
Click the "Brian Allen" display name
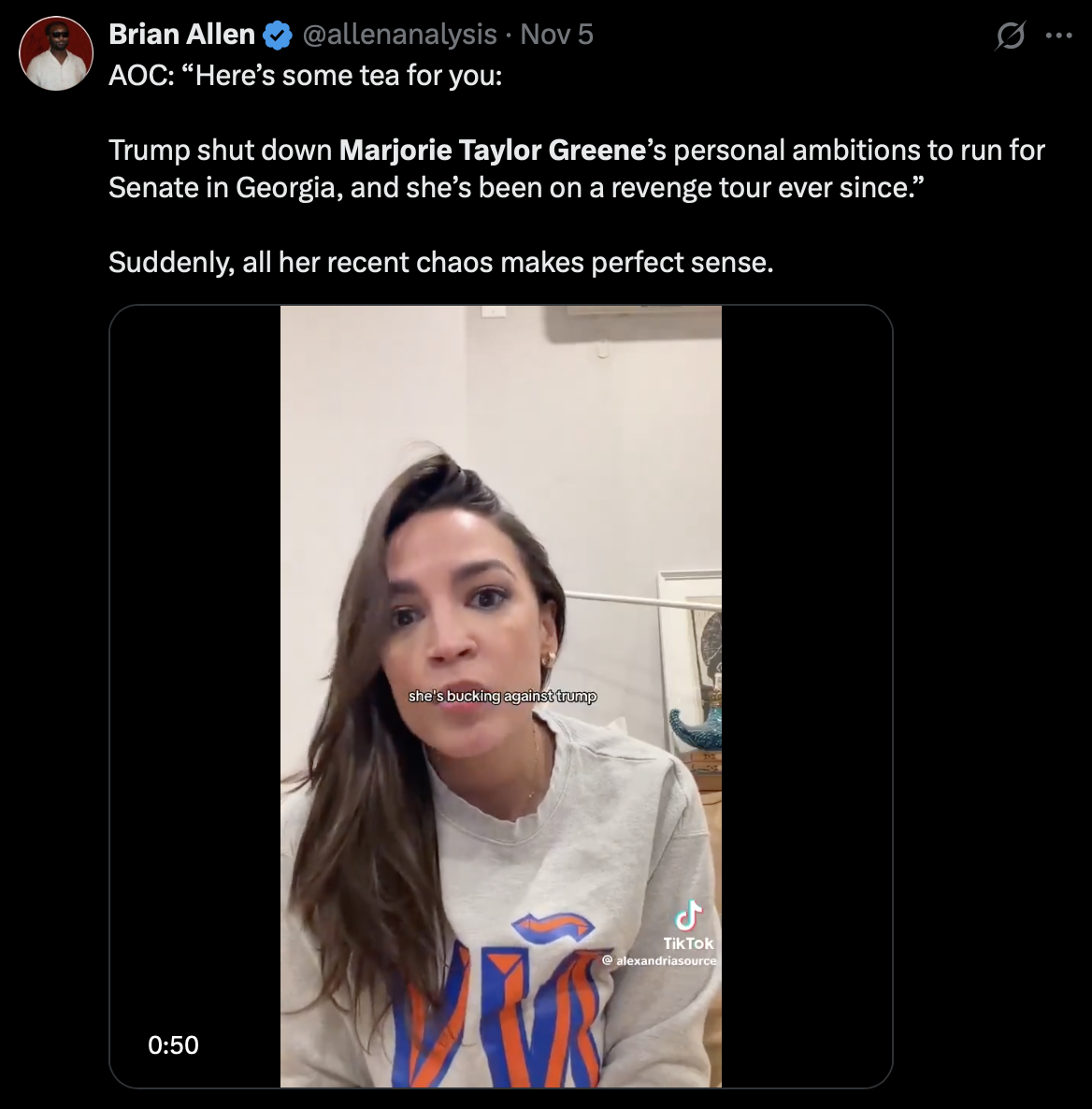(182, 34)
